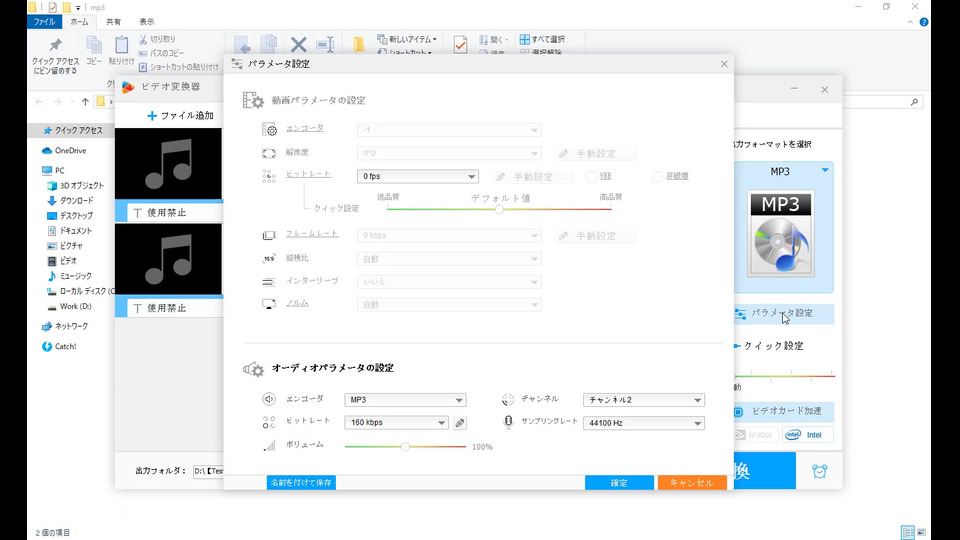
Task: Click the Explorer up-arrow navigation icon
Action: [x=85, y=102]
